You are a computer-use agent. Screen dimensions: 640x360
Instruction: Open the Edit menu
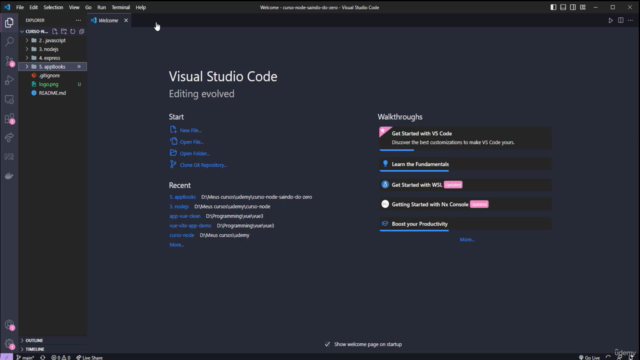pyautogui.click(x=33, y=7)
